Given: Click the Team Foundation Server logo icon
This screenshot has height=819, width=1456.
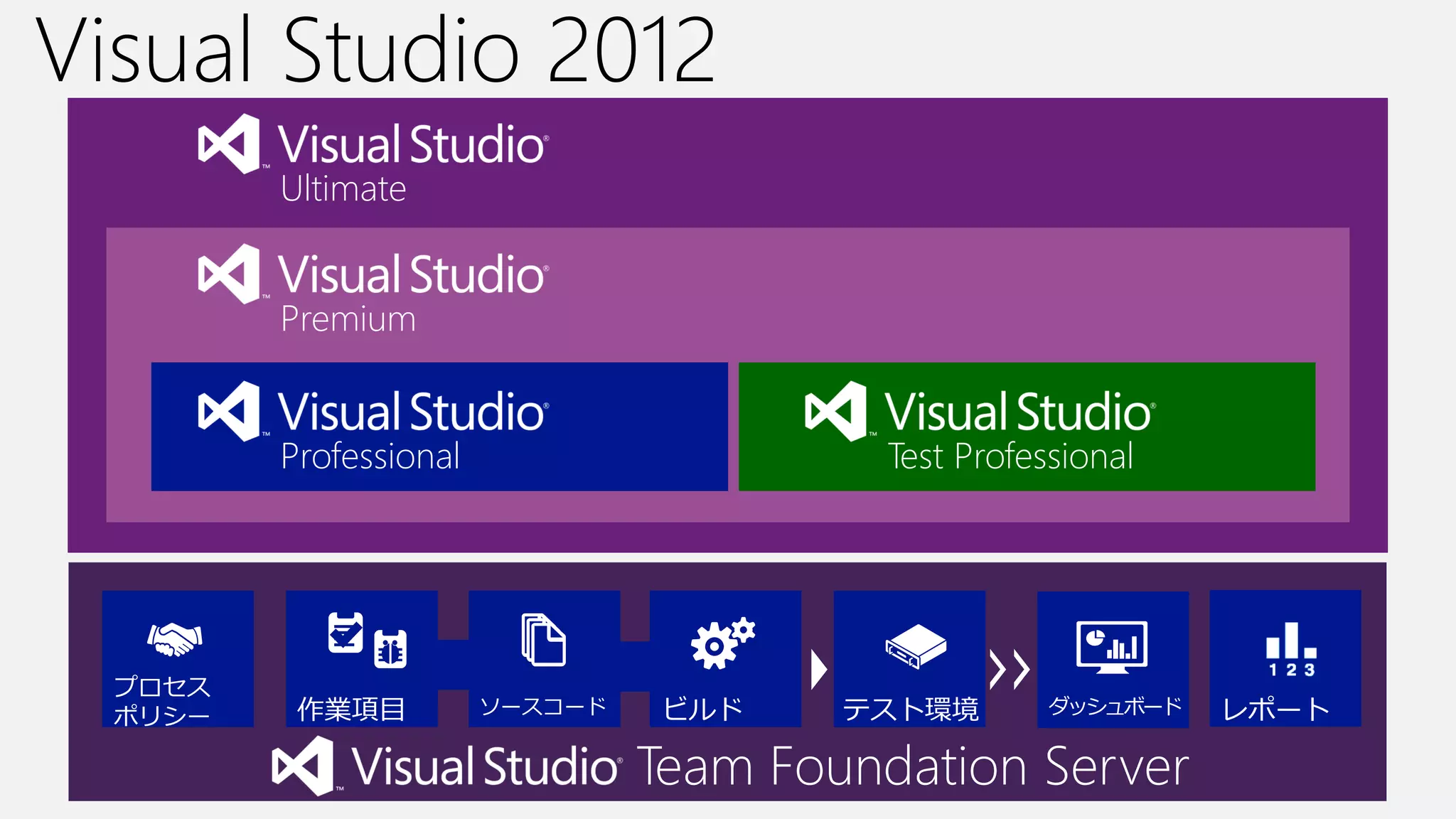Looking at the screenshot, I should click(303, 766).
